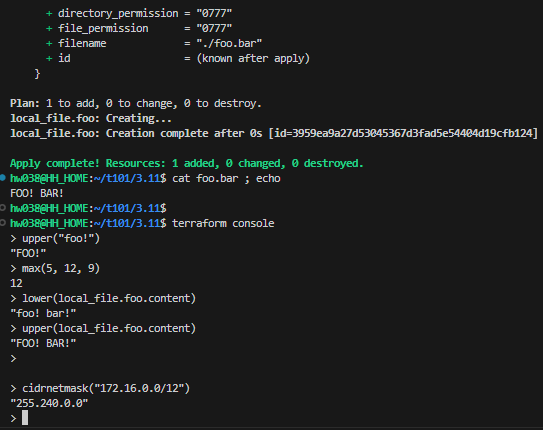Click the gray decoration circle beside the empty prompt line
The image size is (543, 430).
pos(3,208)
